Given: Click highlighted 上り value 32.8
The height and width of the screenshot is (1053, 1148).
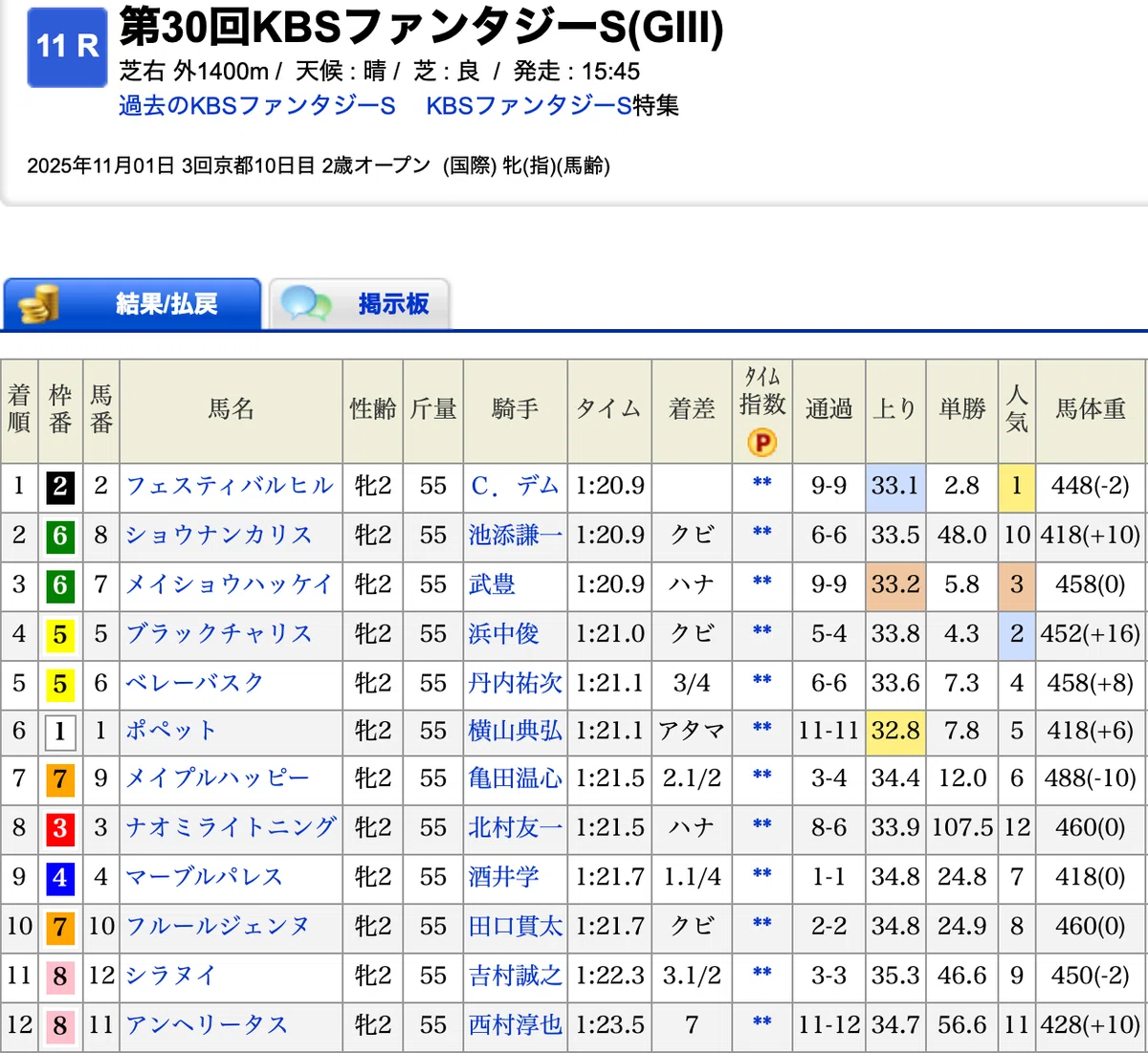Looking at the screenshot, I should click(895, 732).
